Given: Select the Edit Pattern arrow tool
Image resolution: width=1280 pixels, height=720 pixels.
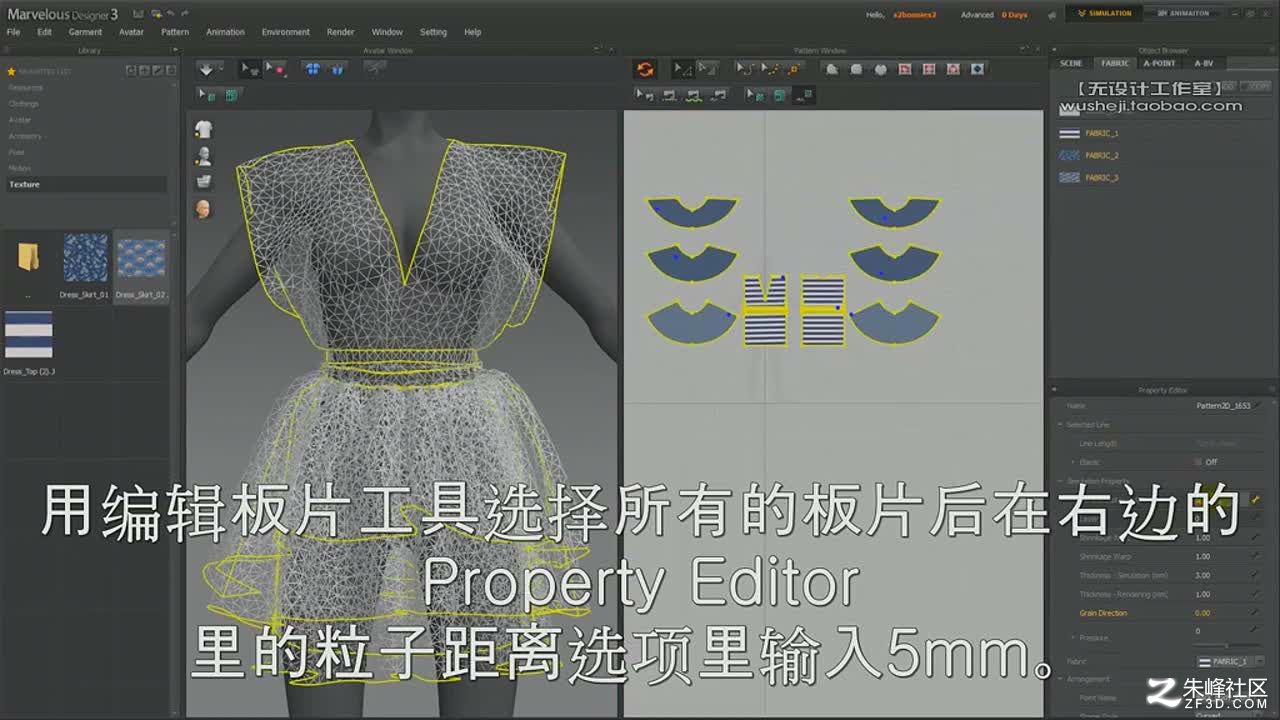Looking at the screenshot, I should click(x=682, y=69).
